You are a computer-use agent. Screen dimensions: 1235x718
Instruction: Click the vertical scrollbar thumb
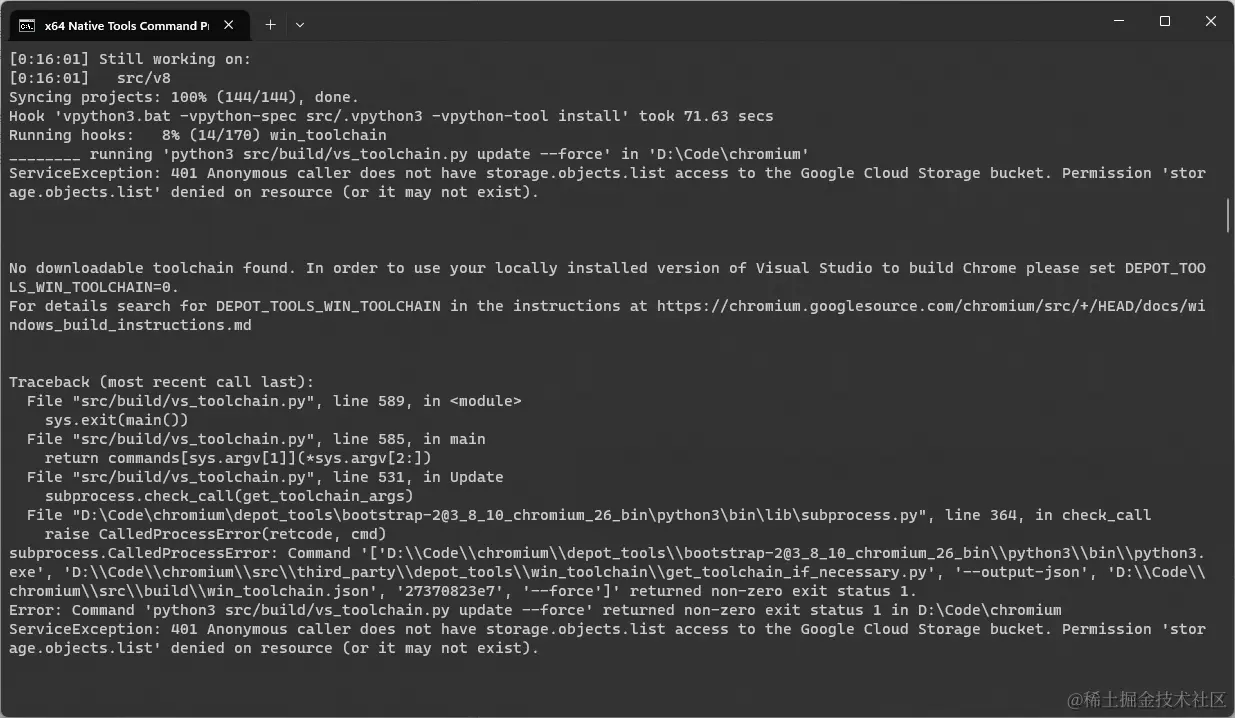click(1228, 215)
